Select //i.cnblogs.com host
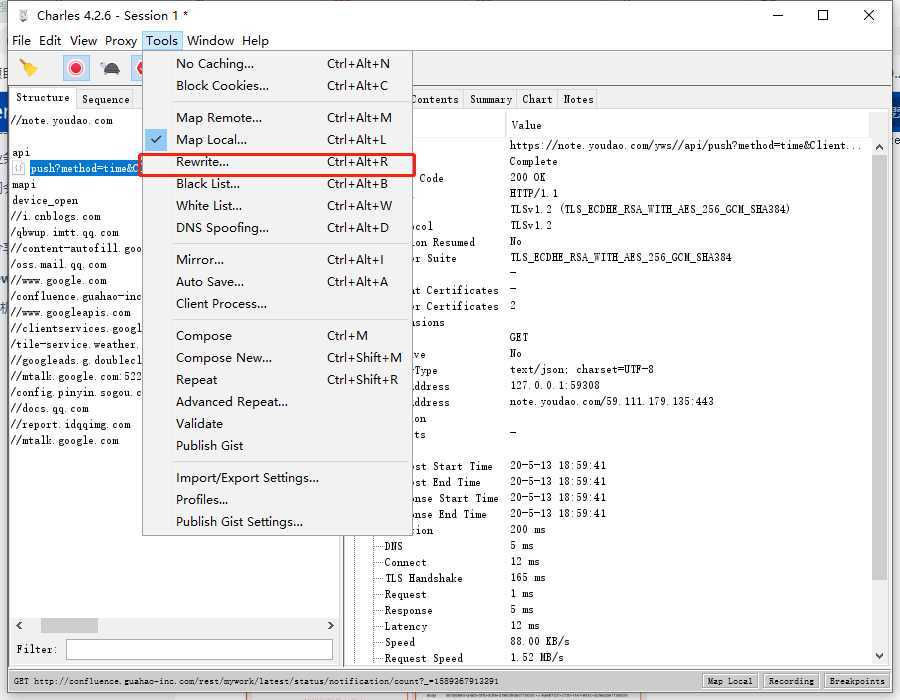The height and width of the screenshot is (700, 900). point(56,217)
